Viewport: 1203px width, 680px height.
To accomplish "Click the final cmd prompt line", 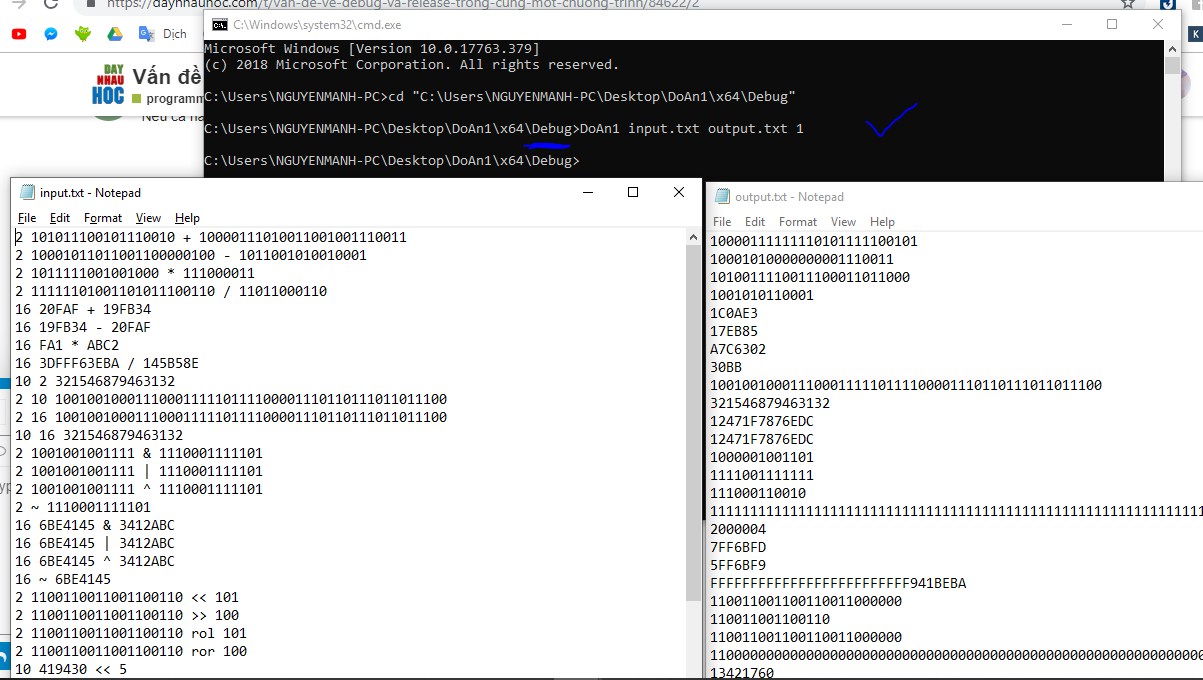I will [391, 161].
